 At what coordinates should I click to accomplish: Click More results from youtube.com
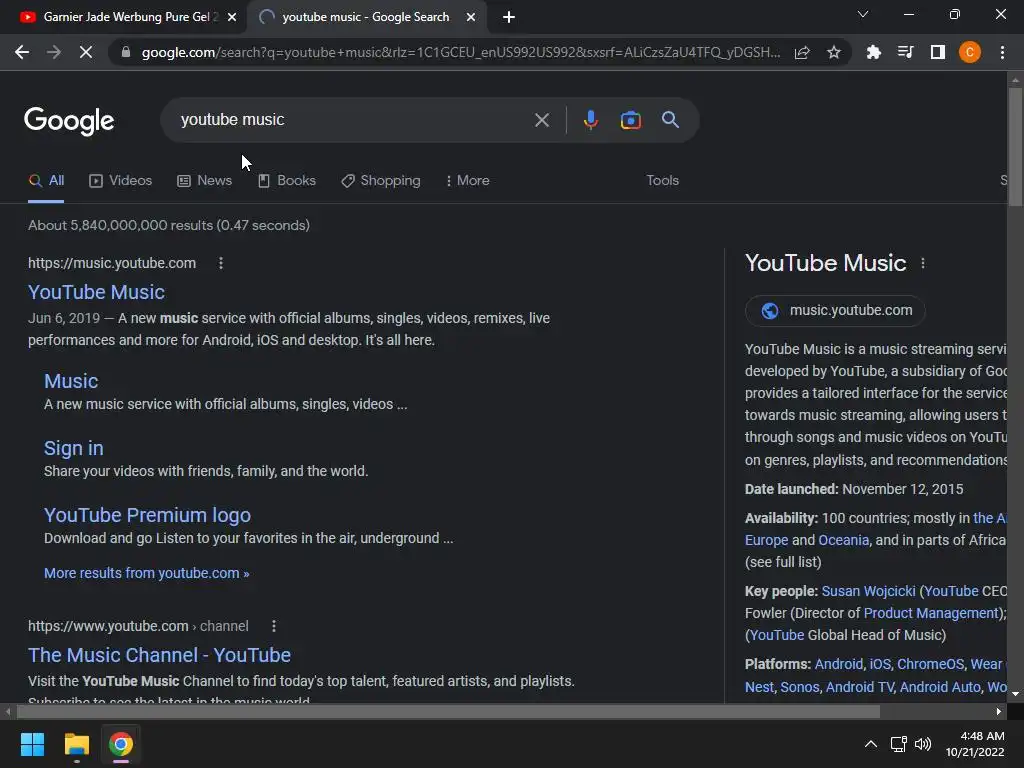coord(146,573)
